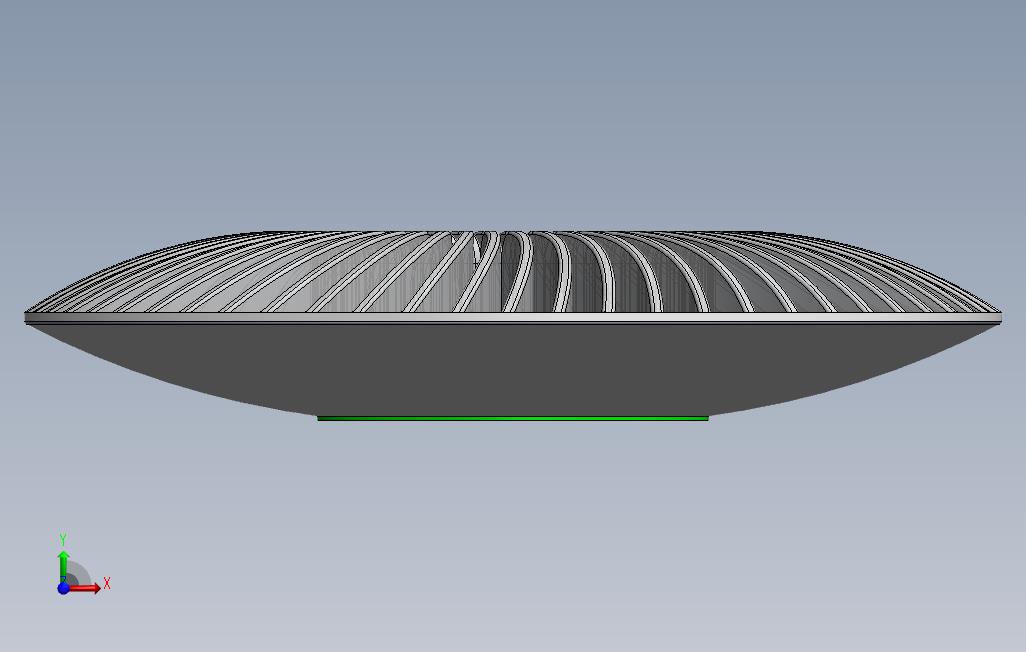Viewport: 1026px width, 652px height.
Task: Select the thin rim edge band
Action: [x=512, y=318]
